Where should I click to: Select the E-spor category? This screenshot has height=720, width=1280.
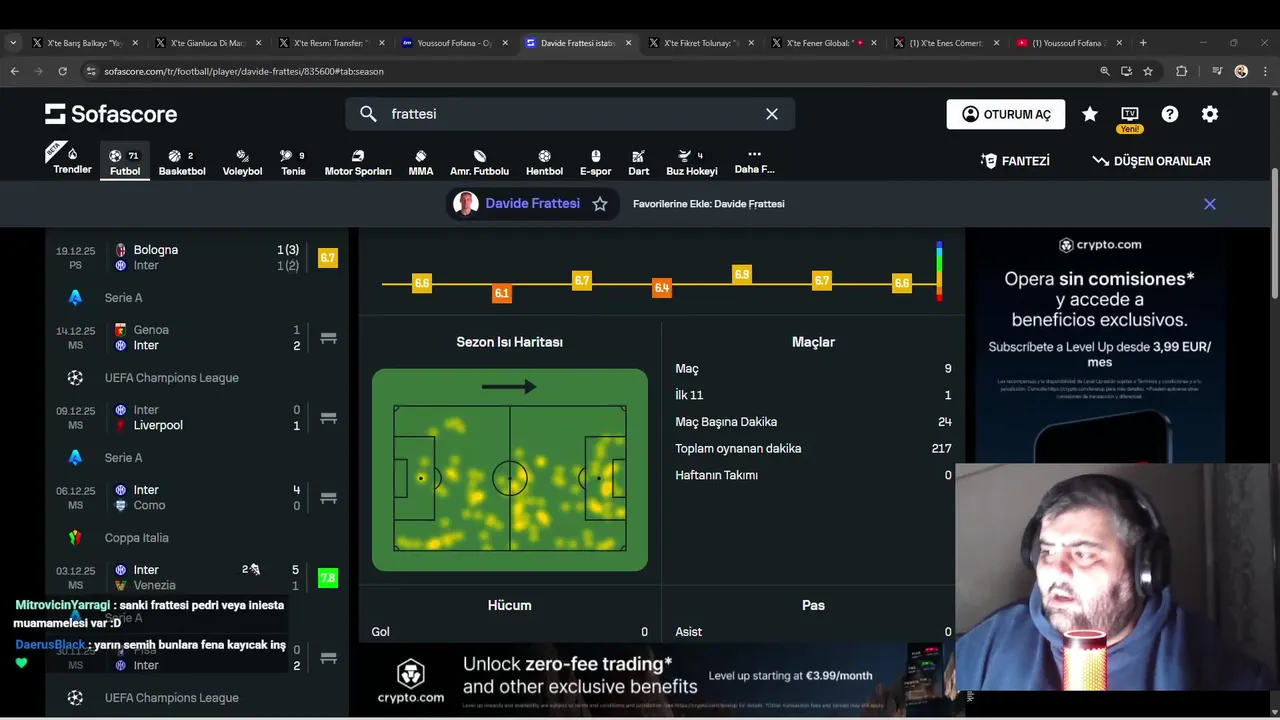(595, 162)
